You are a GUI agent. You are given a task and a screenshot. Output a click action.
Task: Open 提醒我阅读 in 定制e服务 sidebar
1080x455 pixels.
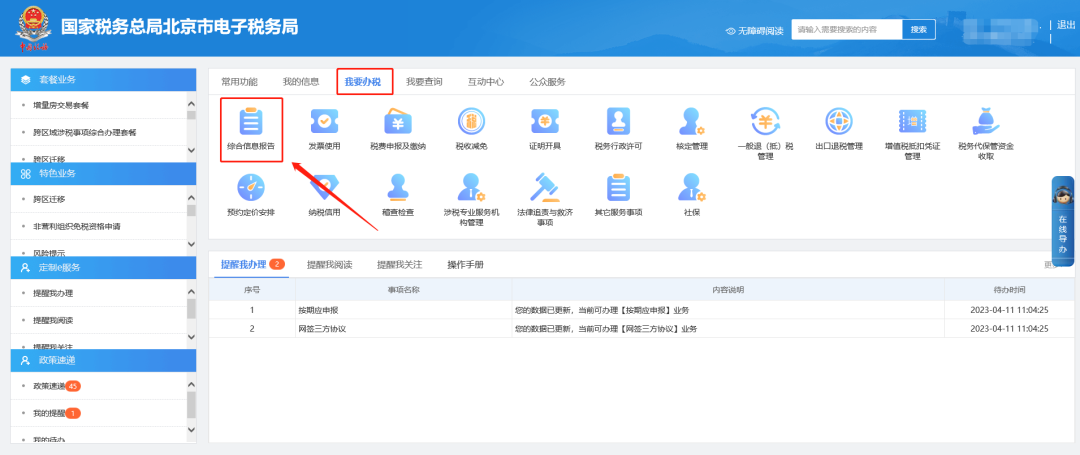pos(53,320)
